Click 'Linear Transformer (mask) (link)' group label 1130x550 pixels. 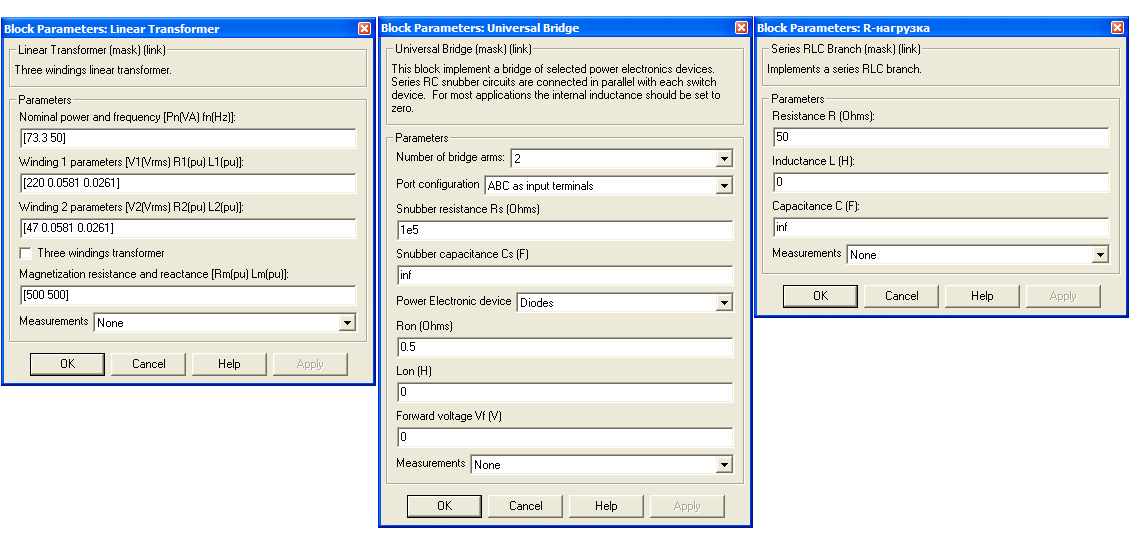pos(92,50)
